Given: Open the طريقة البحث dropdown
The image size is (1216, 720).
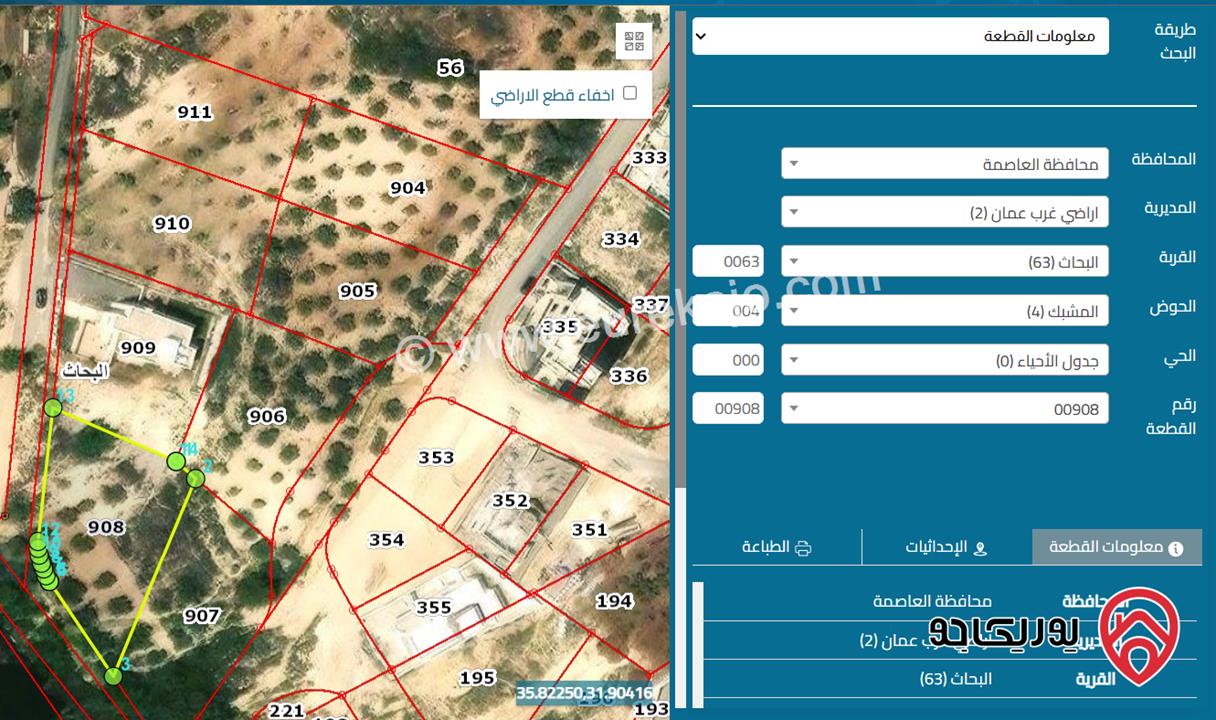Looking at the screenshot, I should (900, 36).
